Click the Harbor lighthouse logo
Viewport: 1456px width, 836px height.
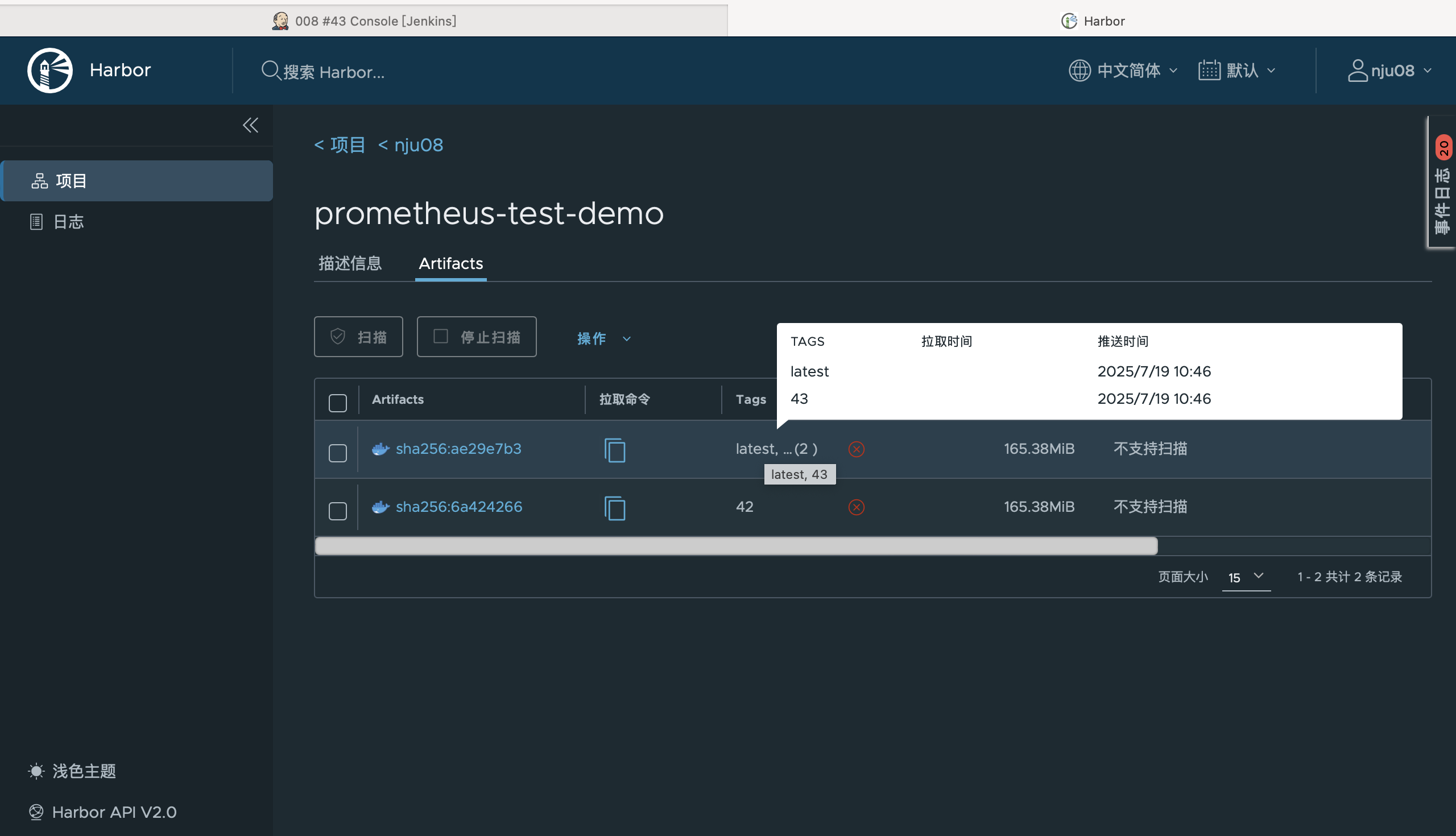tap(50, 70)
